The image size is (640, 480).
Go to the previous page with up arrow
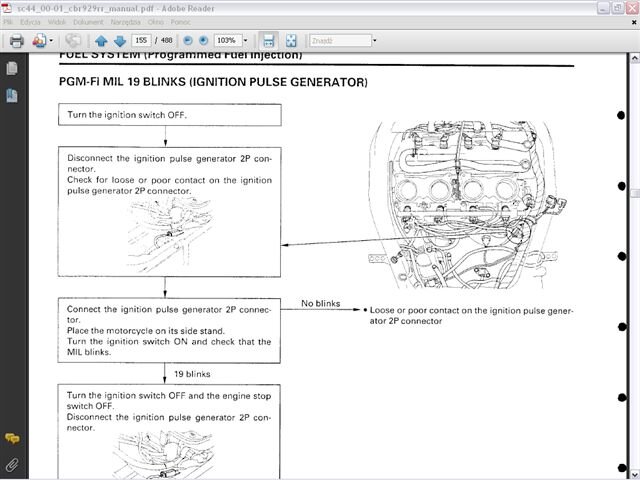pos(100,41)
